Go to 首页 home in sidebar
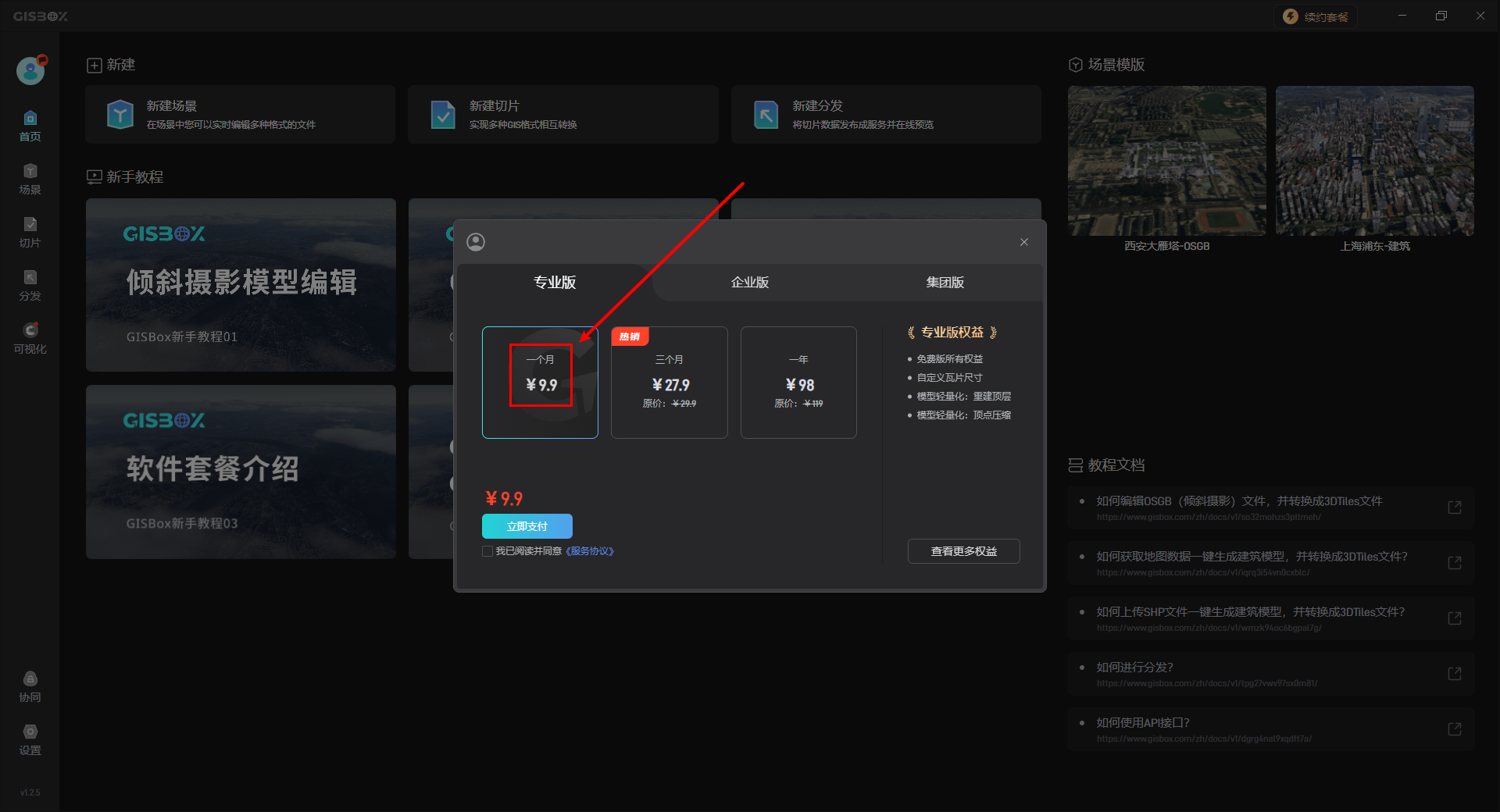The image size is (1500, 812). [30, 126]
